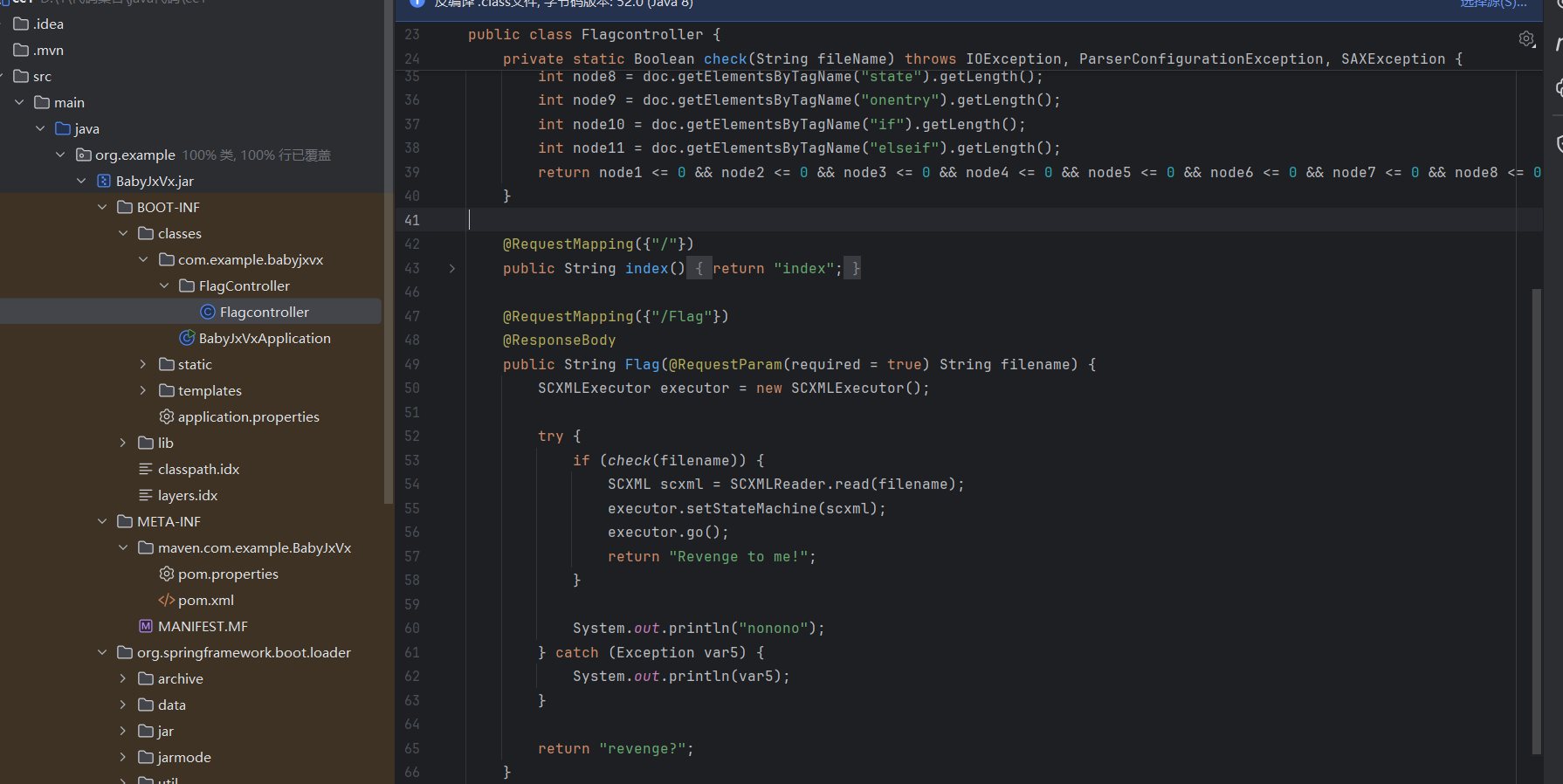
Task: Expand the archive folder
Action: click(123, 678)
